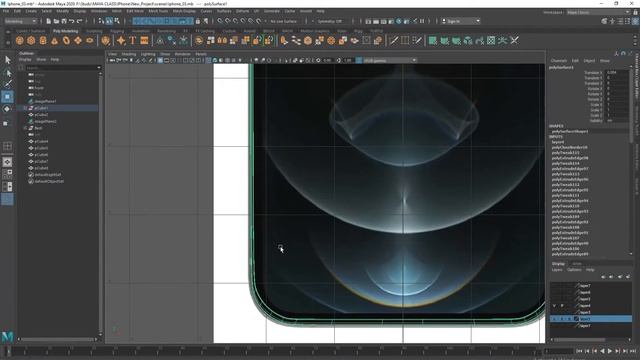Click the Open Scene folder icon

point(56,21)
